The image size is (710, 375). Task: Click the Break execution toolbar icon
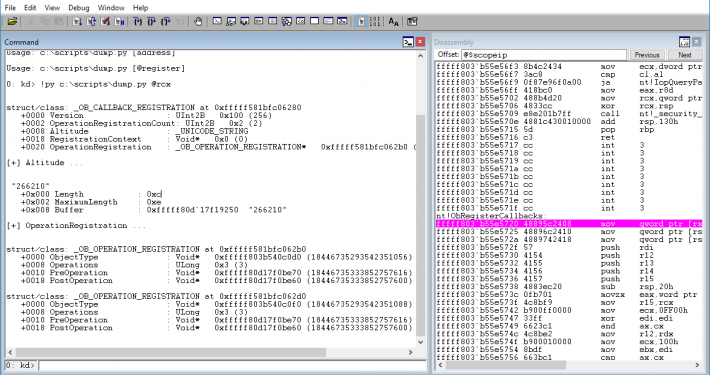point(120,21)
